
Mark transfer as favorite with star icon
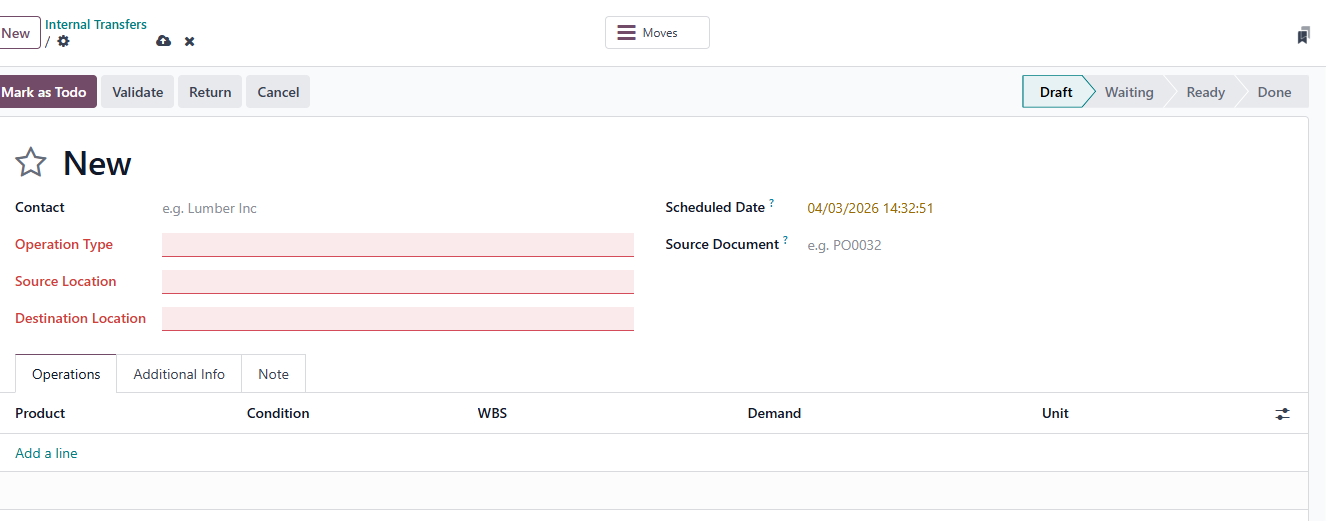pyautogui.click(x=31, y=162)
